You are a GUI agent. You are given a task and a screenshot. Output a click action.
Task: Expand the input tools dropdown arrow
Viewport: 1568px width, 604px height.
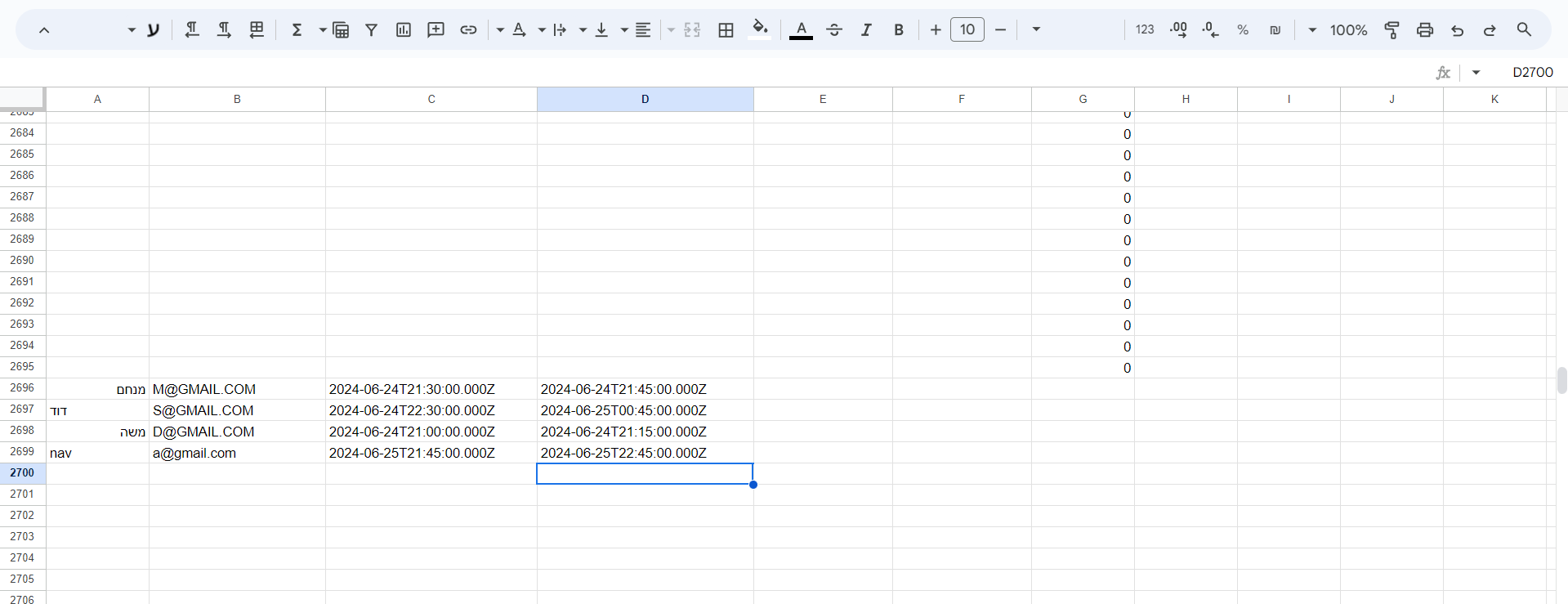click(131, 29)
